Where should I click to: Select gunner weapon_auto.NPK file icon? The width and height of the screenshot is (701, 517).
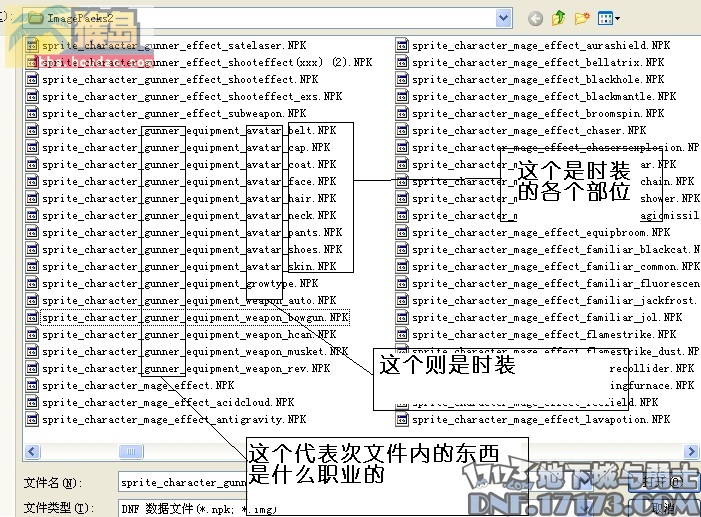(x=32, y=300)
